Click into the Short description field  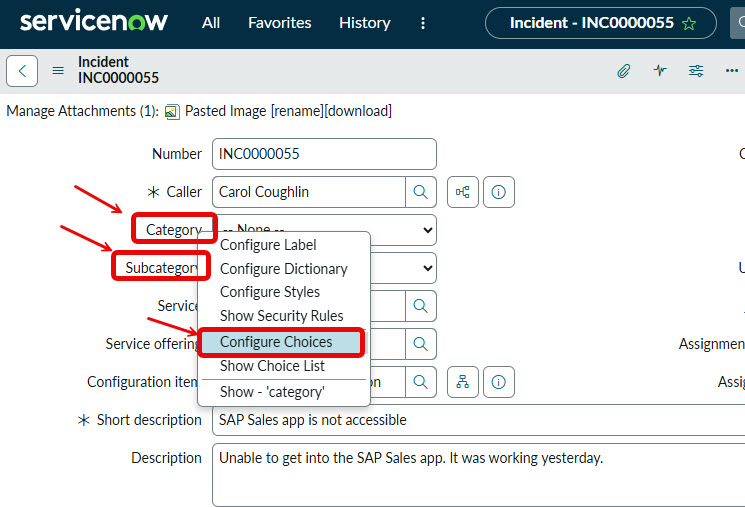coord(480,420)
